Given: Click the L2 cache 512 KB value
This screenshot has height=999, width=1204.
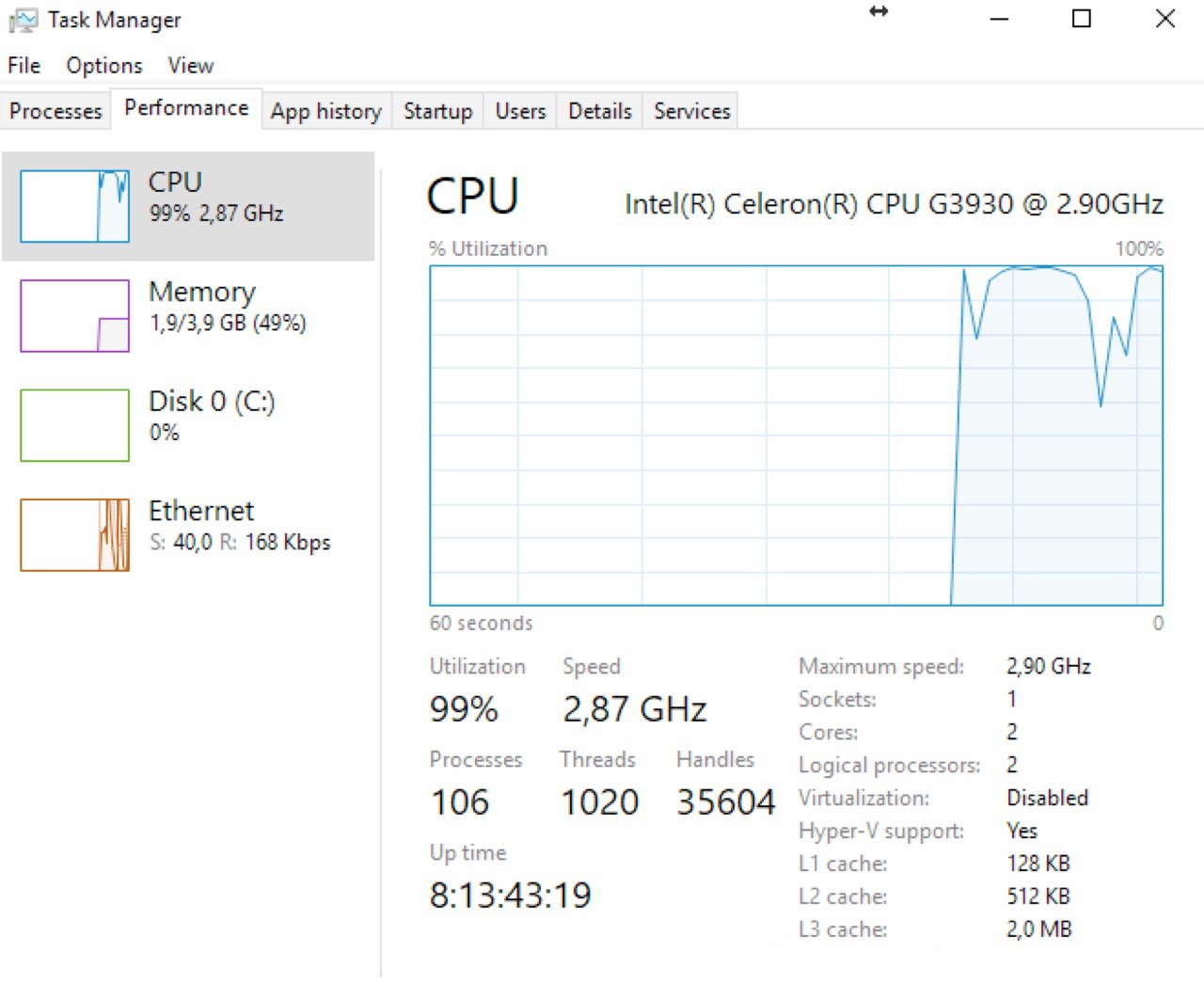Looking at the screenshot, I should tap(1038, 896).
